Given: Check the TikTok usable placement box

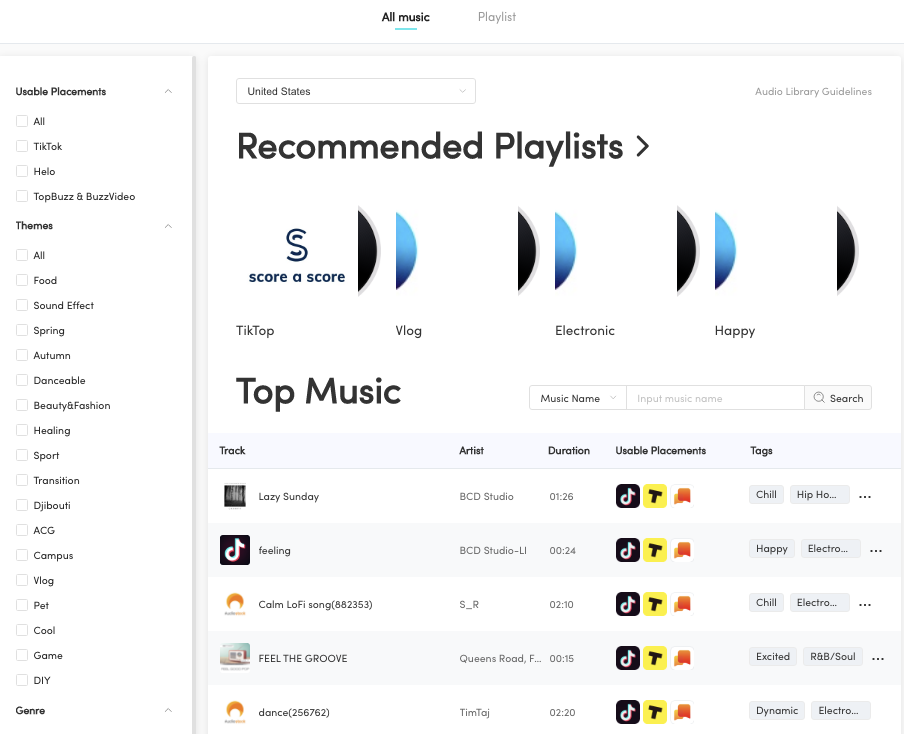Looking at the screenshot, I should [22, 146].
